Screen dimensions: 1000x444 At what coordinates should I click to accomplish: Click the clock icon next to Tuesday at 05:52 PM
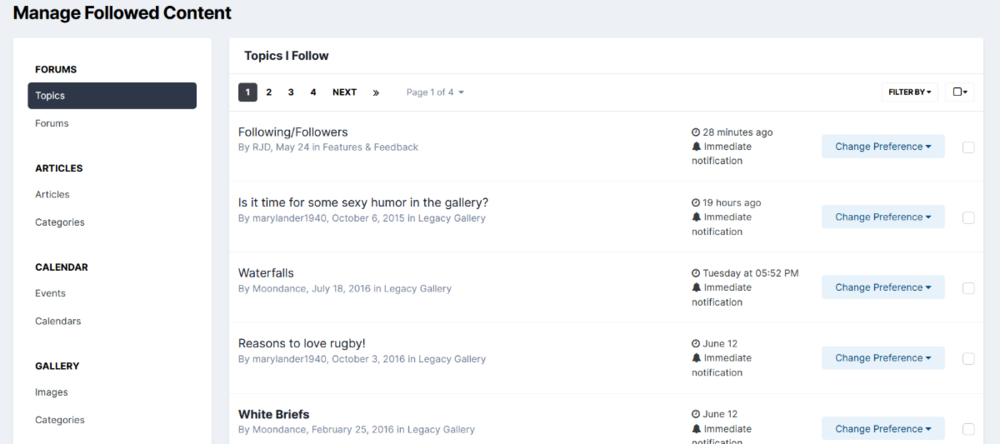(696, 273)
